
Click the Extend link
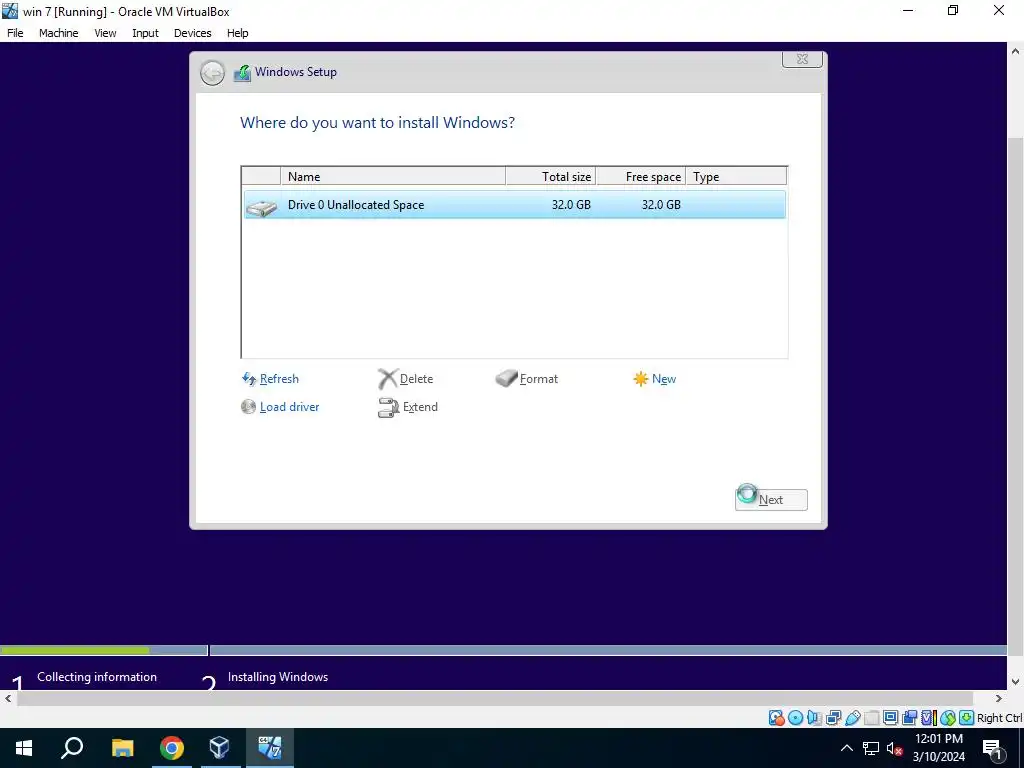click(x=420, y=407)
